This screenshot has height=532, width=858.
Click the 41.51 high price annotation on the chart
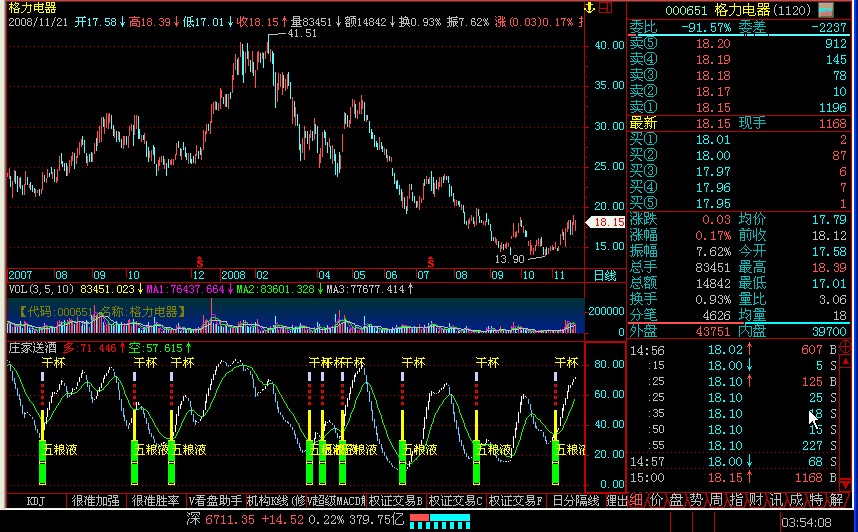pyautogui.click(x=302, y=33)
